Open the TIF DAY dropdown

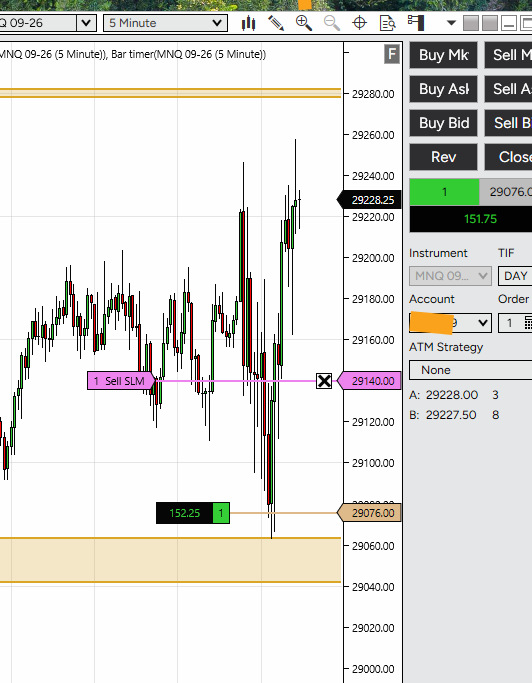pos(515,276)
